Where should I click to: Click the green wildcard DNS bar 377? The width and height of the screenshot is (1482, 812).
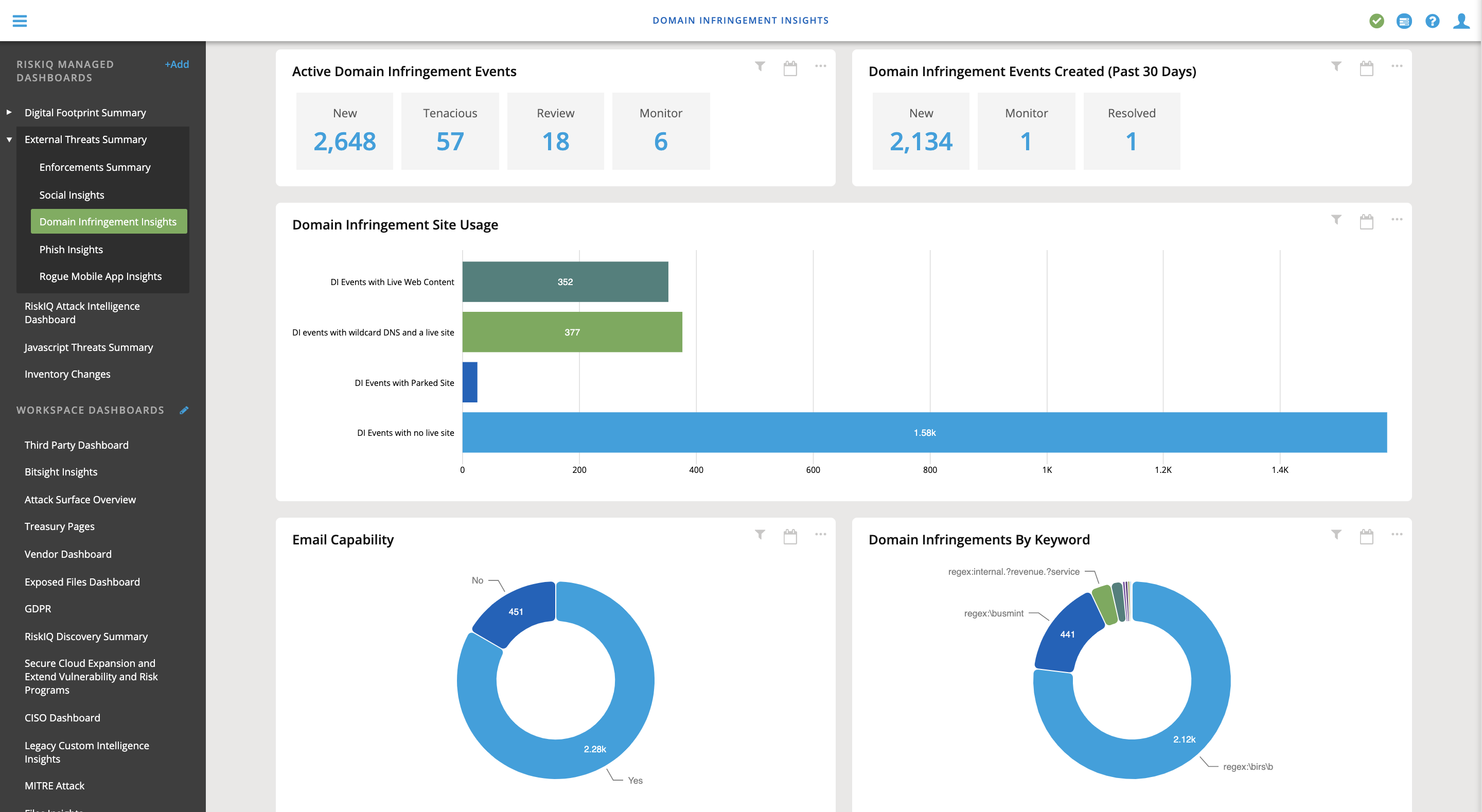572,332
